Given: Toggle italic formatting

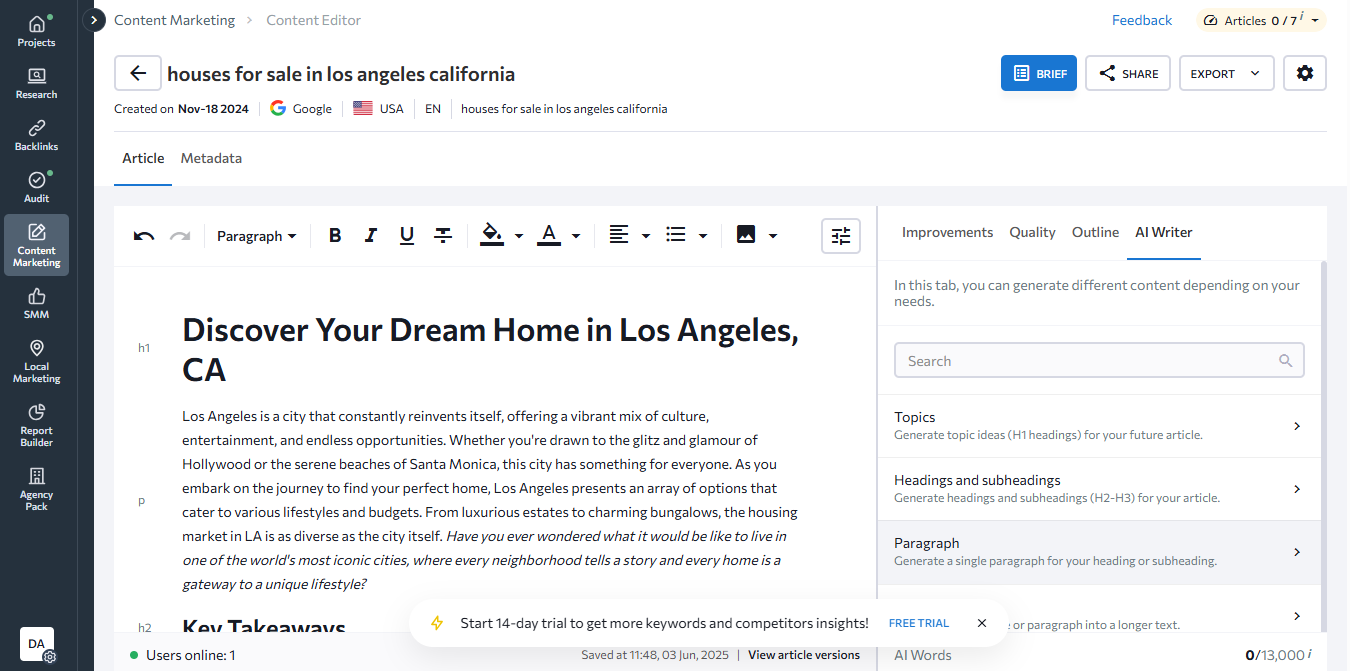Looking at the screenshot, I should [371, 236].
